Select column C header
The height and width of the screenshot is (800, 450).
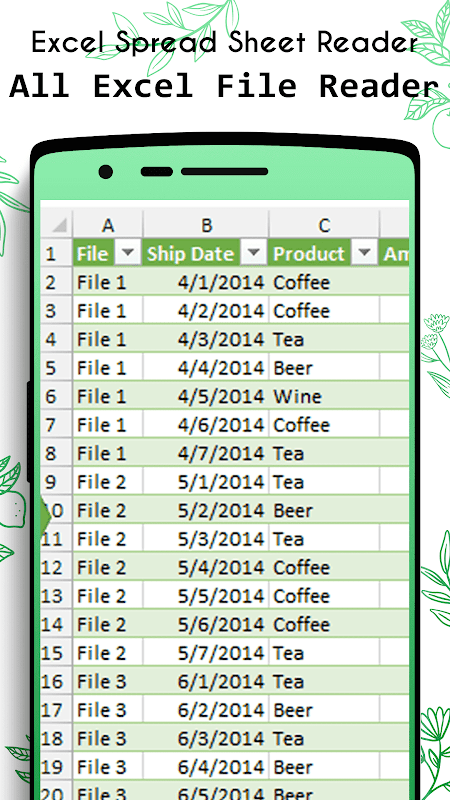click(324, 225)
